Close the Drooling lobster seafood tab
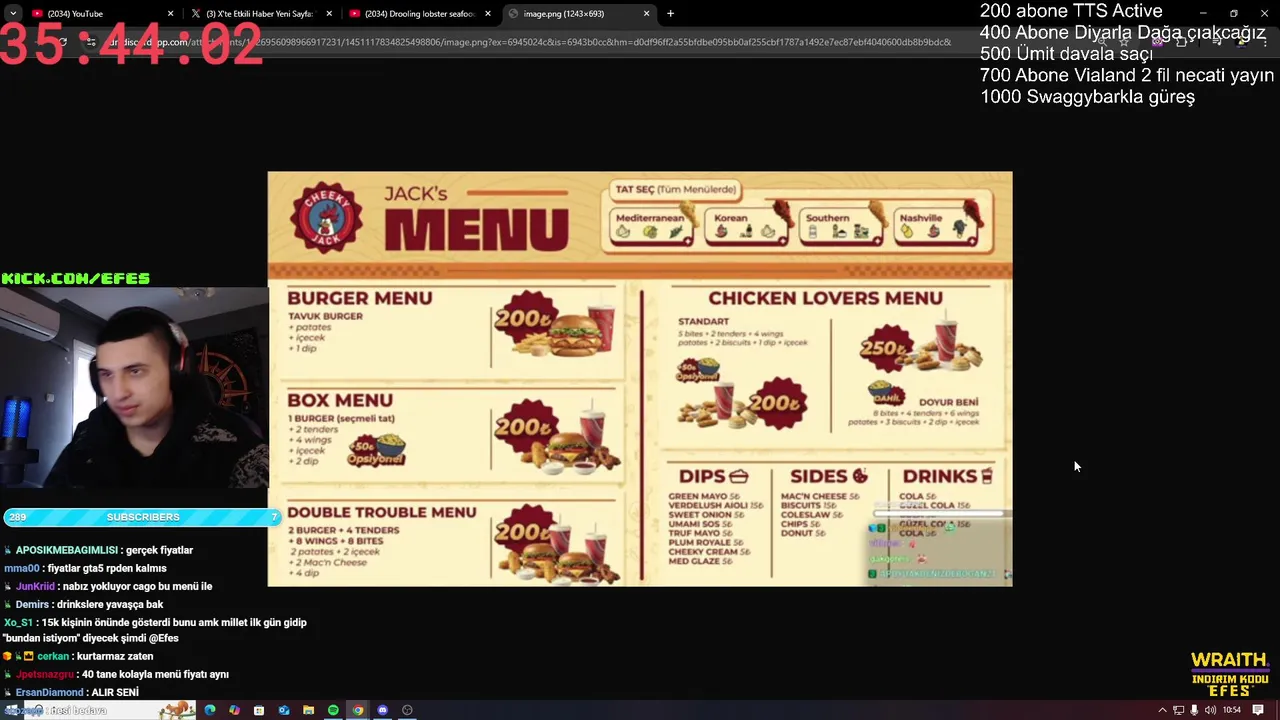The height and width of the screenshot is (720, 1280). [488, 13]
